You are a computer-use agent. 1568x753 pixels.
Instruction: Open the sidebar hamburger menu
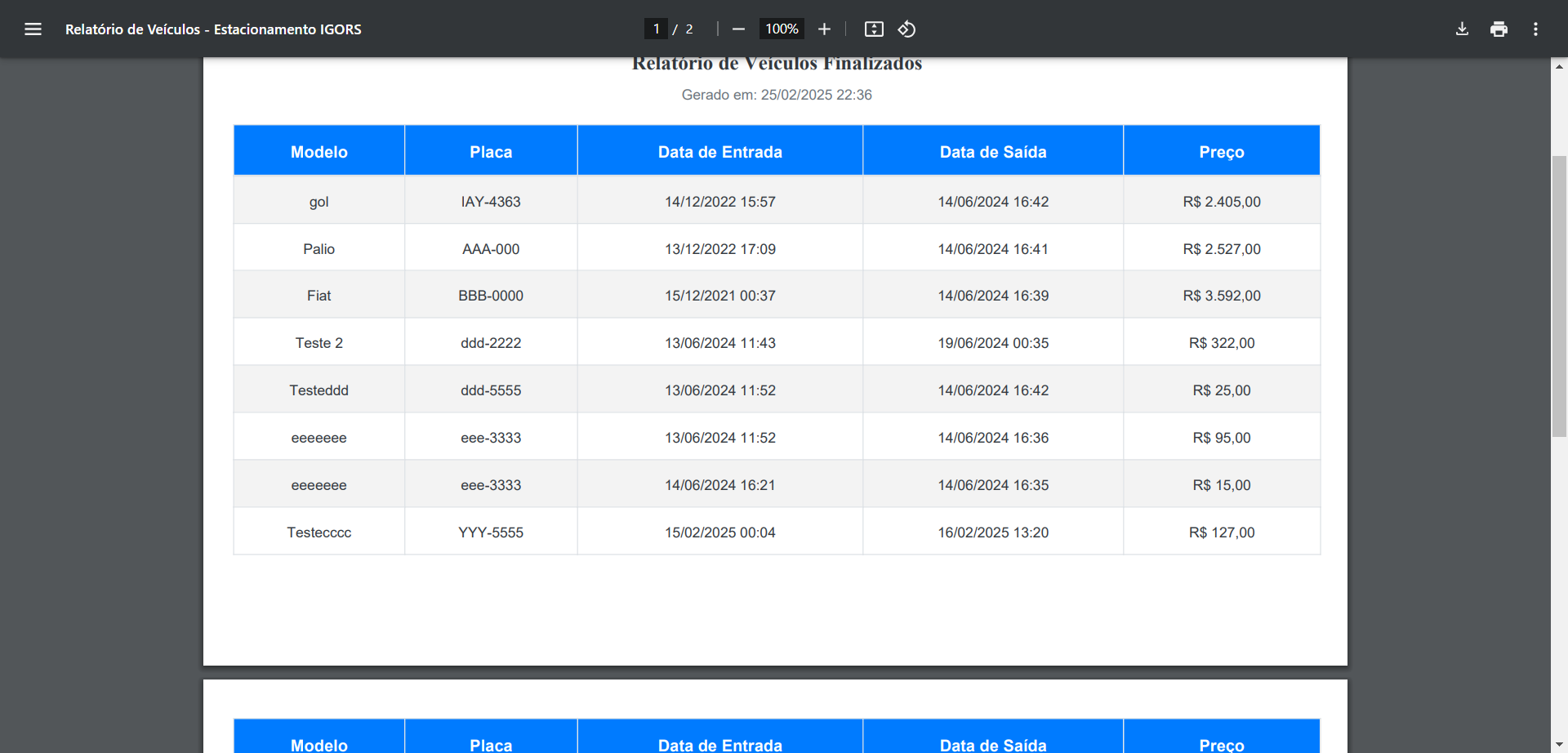pyautogui.click(x=33, y=29)
